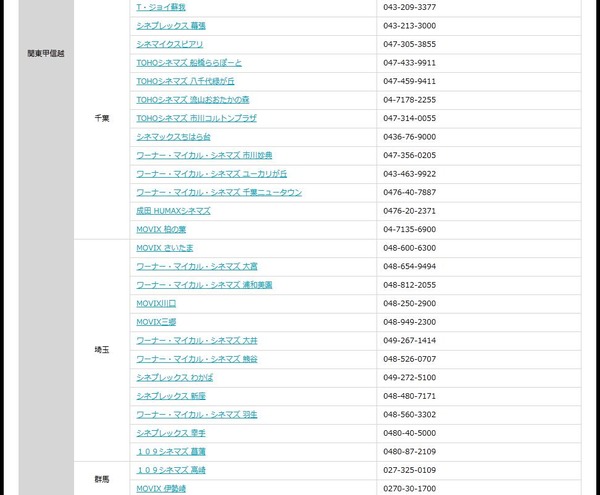Visit the シネマックスちはら台 link
This screenshot has height=495, width=600.
(x=173, y=137)
